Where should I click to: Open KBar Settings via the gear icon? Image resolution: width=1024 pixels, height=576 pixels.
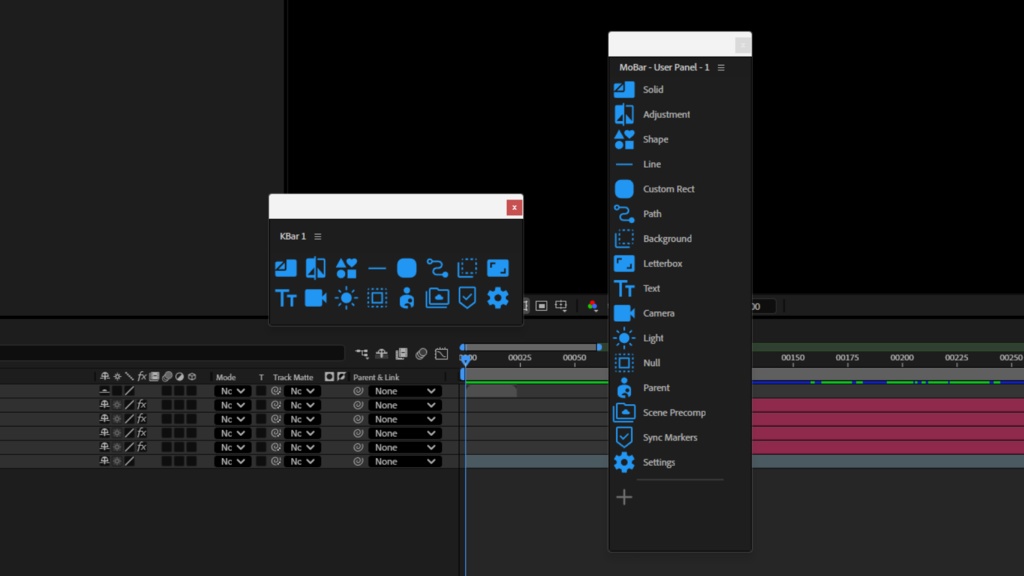[497, 297]
